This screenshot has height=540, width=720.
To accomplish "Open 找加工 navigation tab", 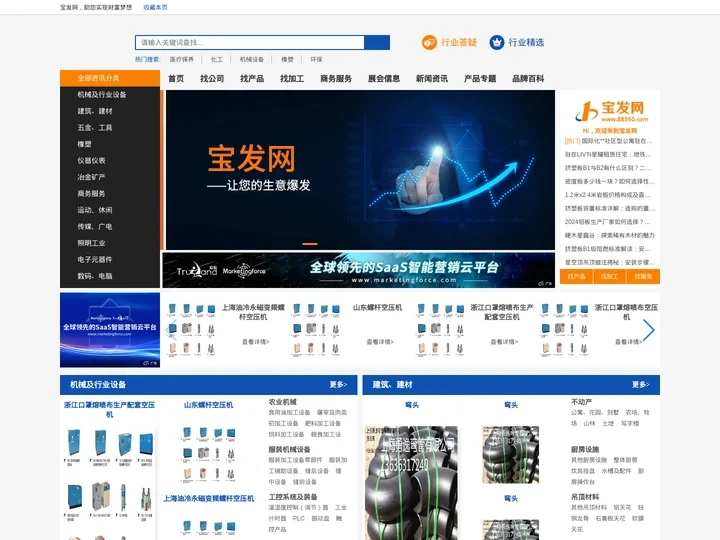I will pyautogui.click(x=292, y=79).
